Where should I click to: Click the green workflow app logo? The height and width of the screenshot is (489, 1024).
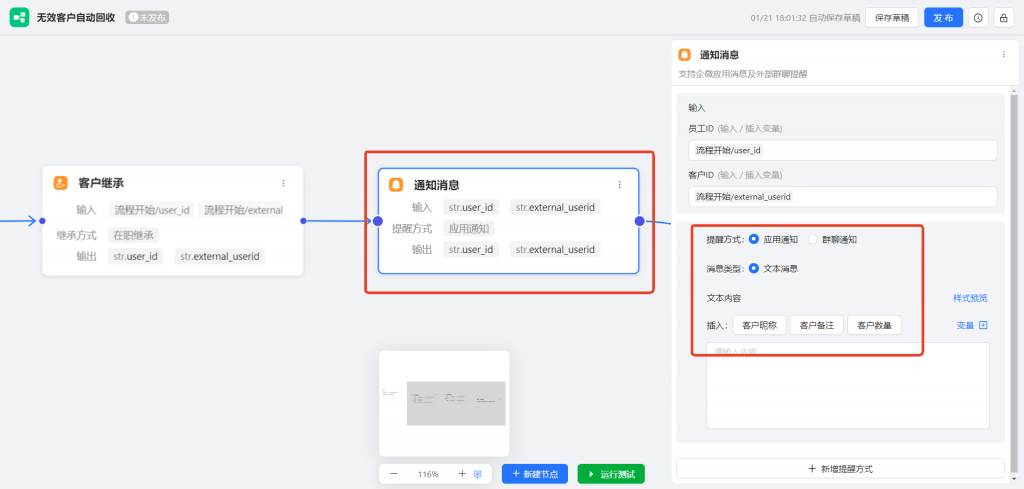(19, 18)
